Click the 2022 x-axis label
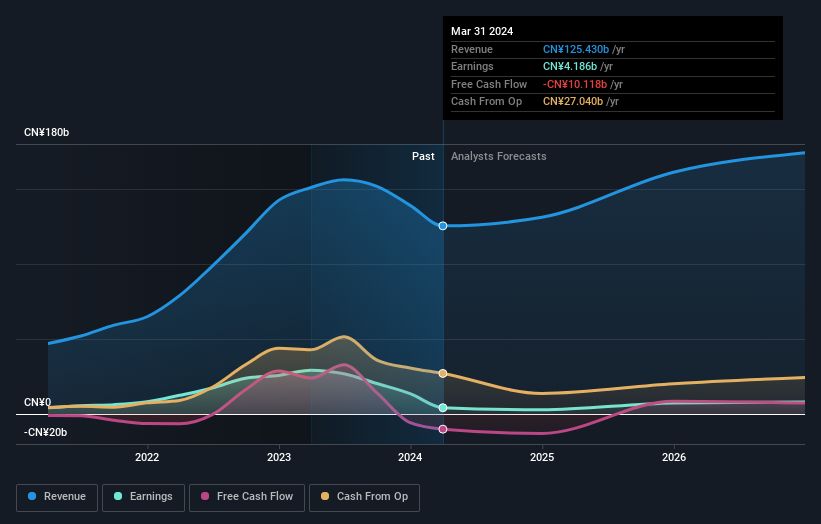The width and height of the screenshot is (821, 524). pyautogui.click(x=147, y=457)
